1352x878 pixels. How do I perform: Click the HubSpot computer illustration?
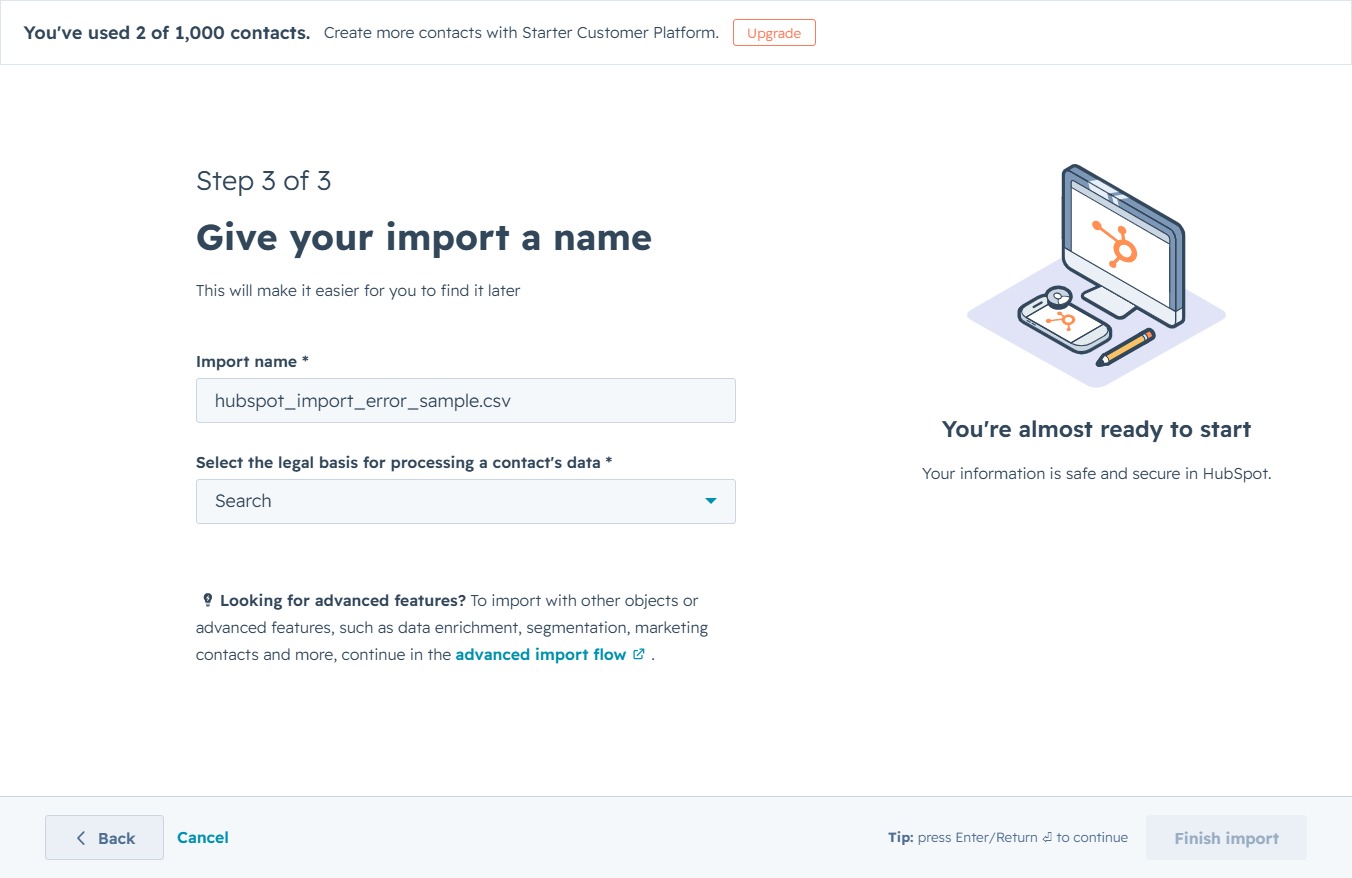1096,275
